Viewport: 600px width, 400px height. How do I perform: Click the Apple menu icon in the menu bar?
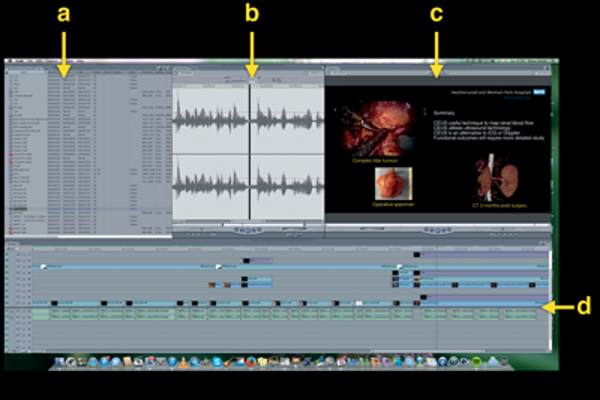8,62
